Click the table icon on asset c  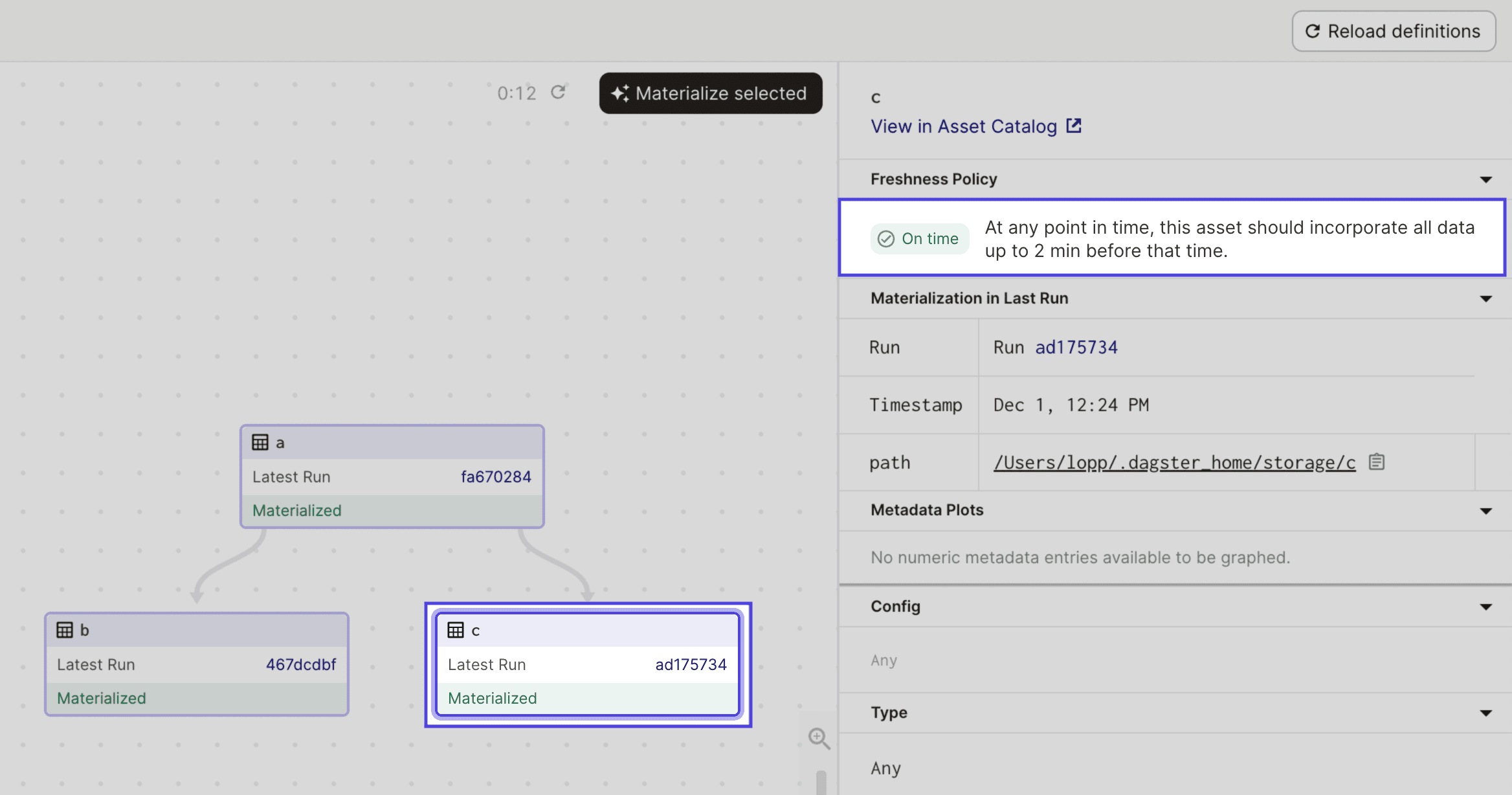pos(456,630)
